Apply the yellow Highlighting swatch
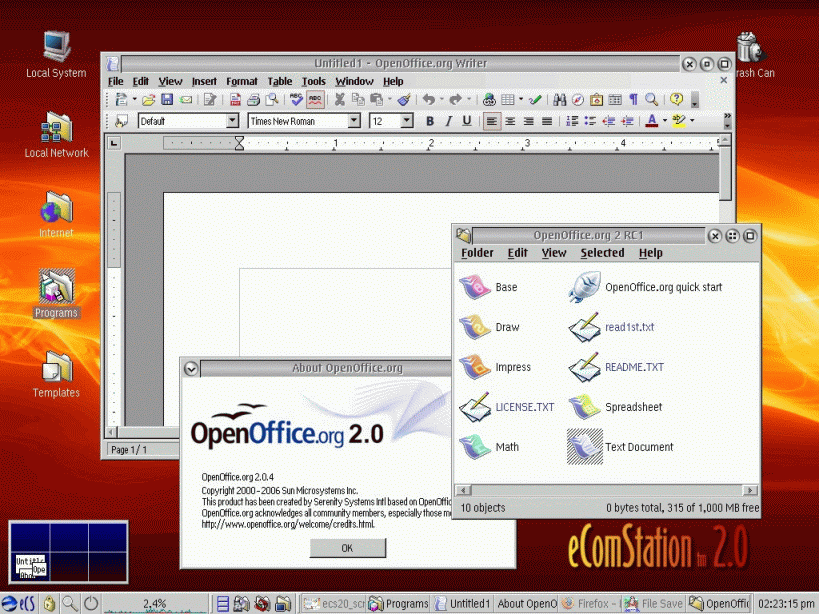This screenshot has height=614, width=819. coord(678,121)
